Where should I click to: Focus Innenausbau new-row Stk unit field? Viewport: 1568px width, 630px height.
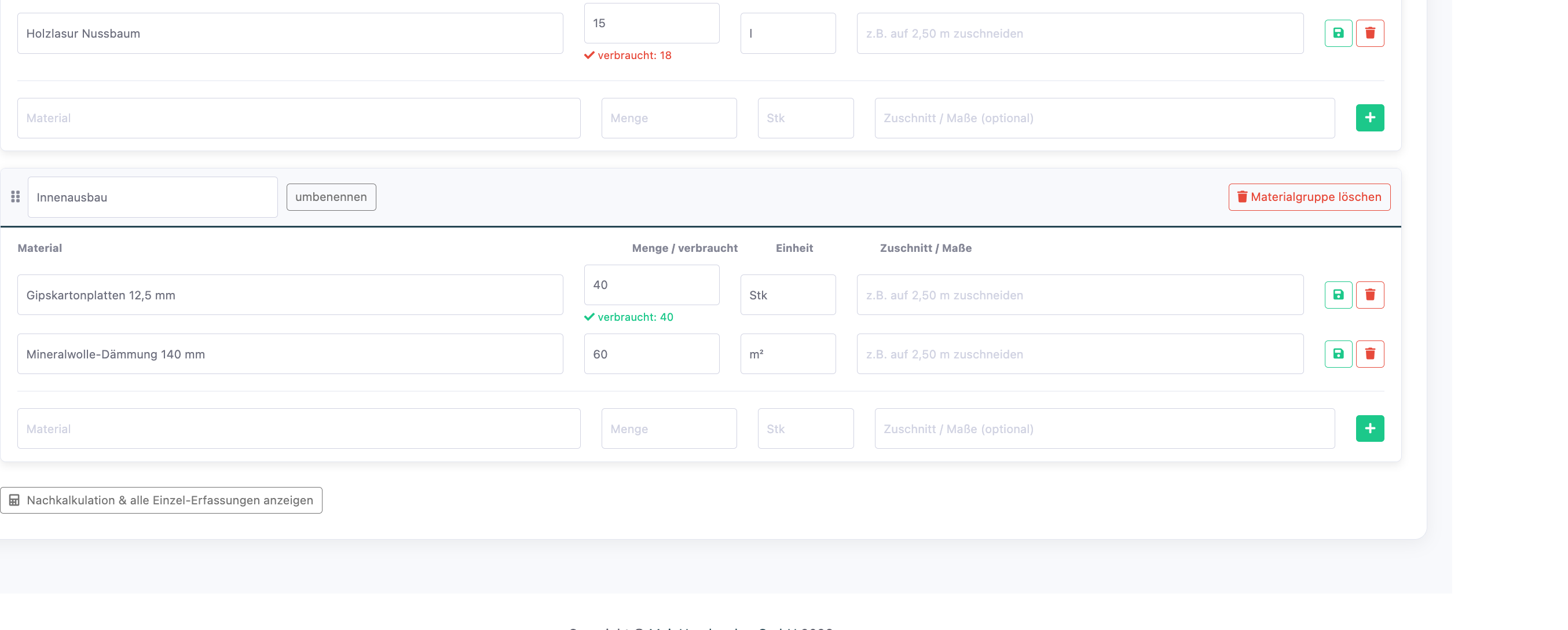click(806, 428)
